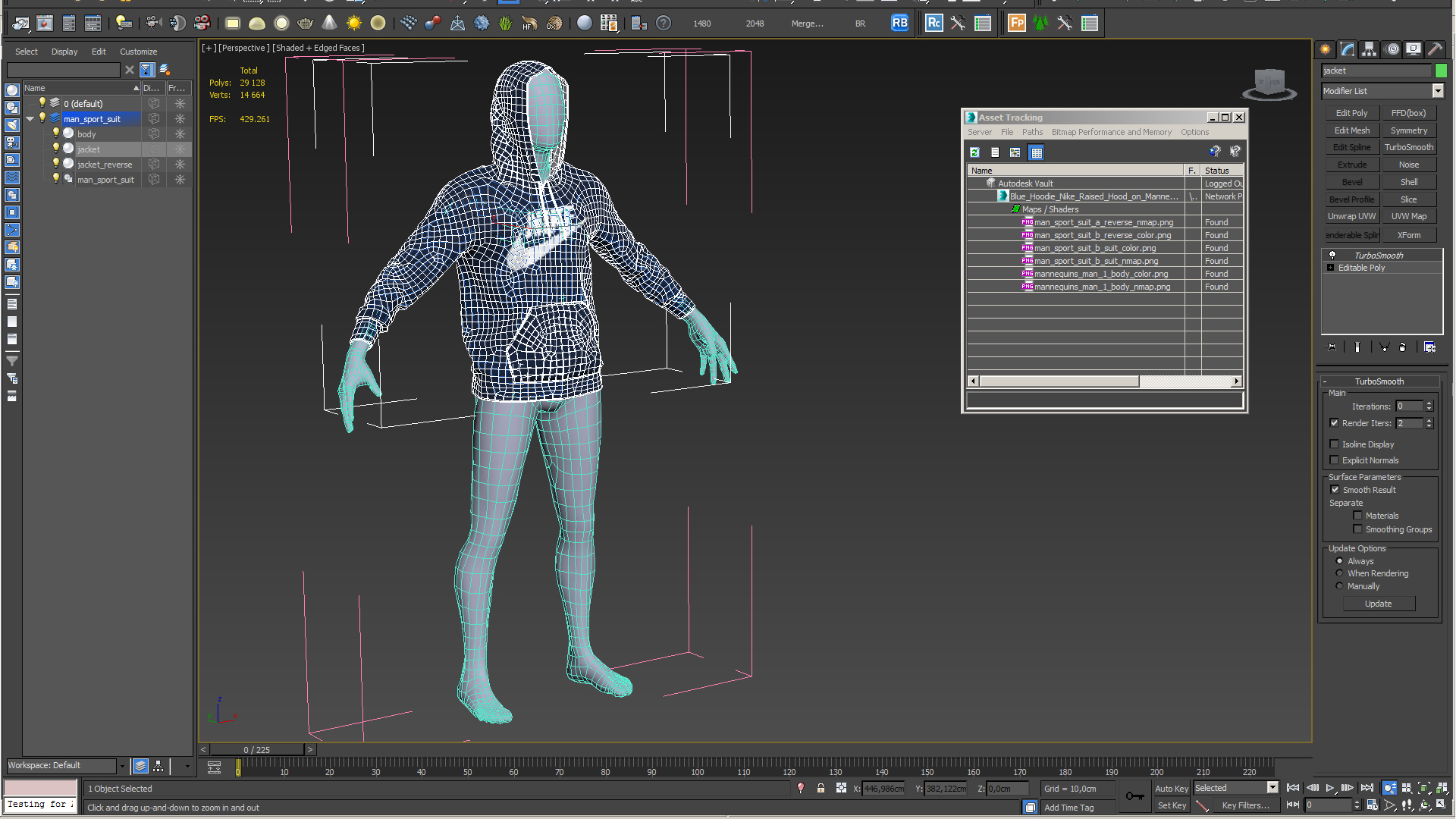The width and height of the screenshot is (1456, 819).
Task: Open the Workspace Default dropdown
Action: pyautogui.click(x=122, y=766)
